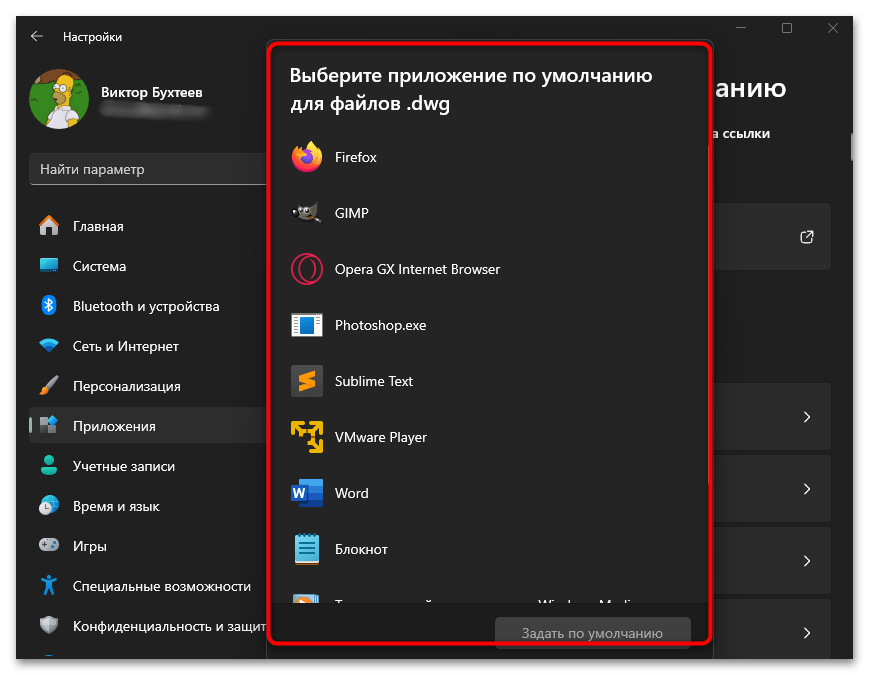The image size is (869, 675).
Task: Select Opera GX Internet Browser entry
Action: 489,269
